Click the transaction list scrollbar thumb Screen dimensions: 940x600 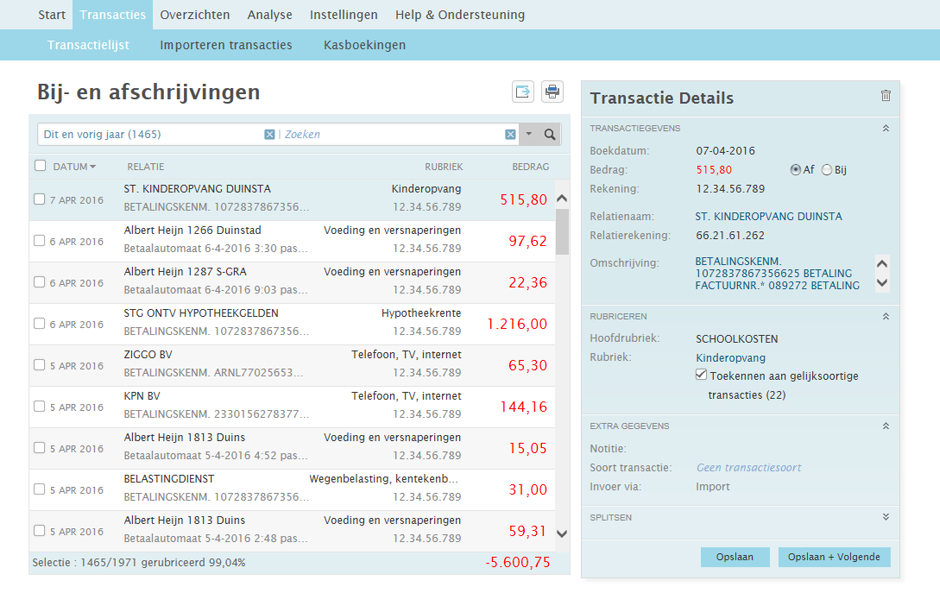pyautogui.click(x=561, y=232)
